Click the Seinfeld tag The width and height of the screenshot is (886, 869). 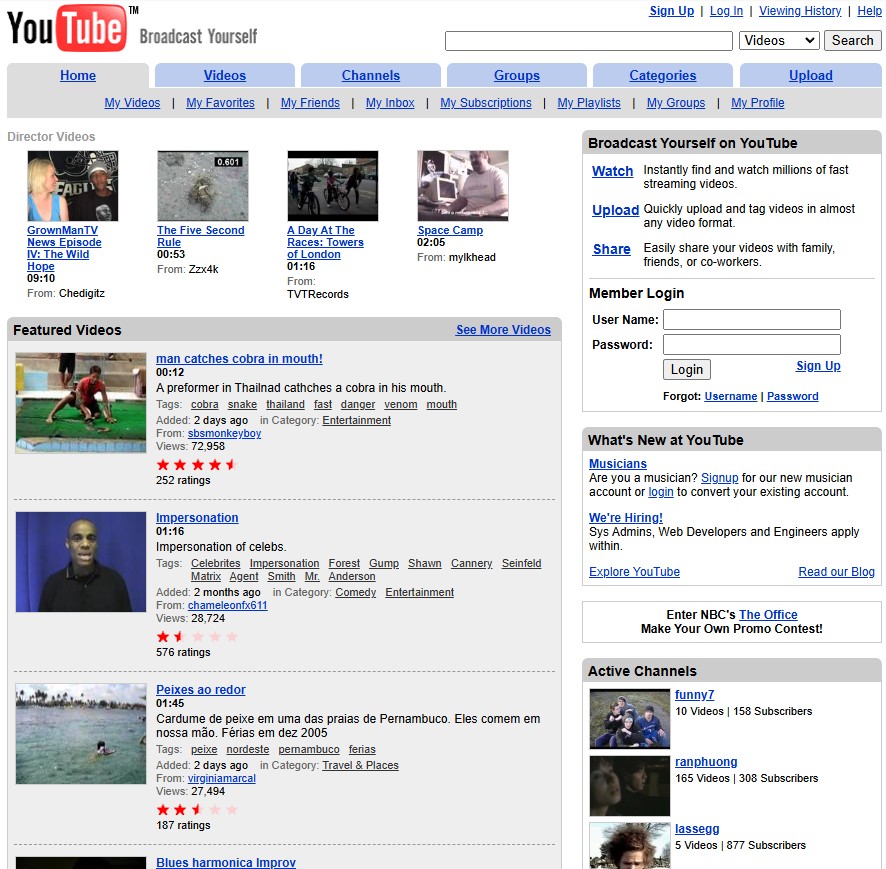pos(521,563)
